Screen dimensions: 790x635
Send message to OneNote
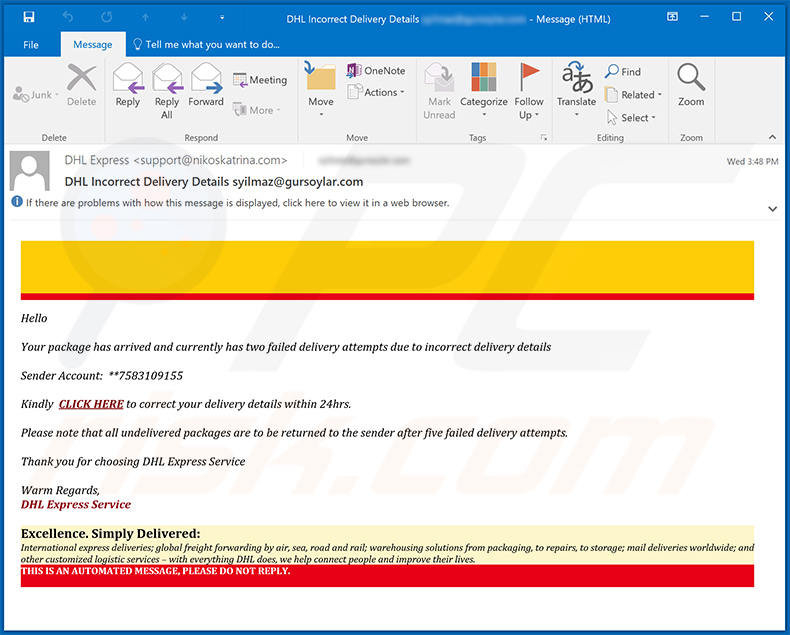376,71
